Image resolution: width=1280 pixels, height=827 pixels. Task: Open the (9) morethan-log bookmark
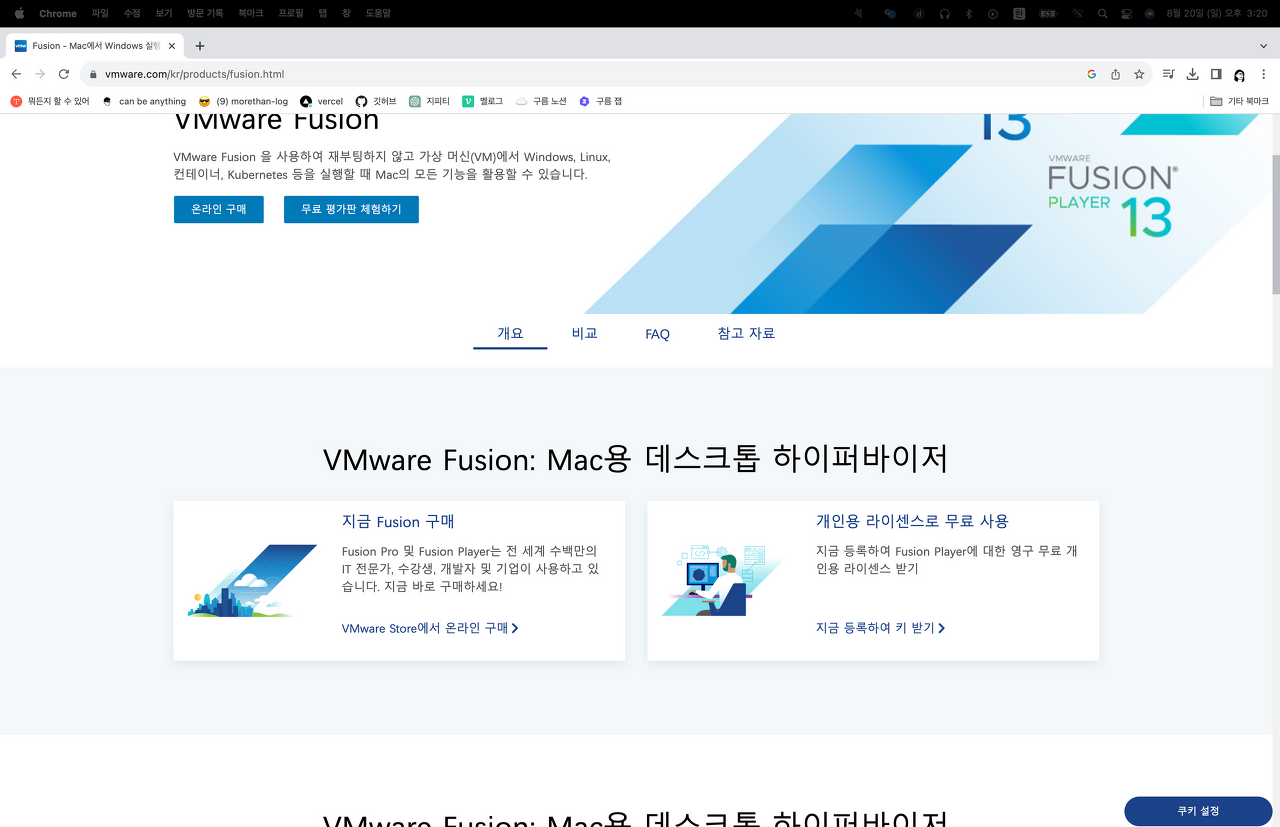point(243,101)
